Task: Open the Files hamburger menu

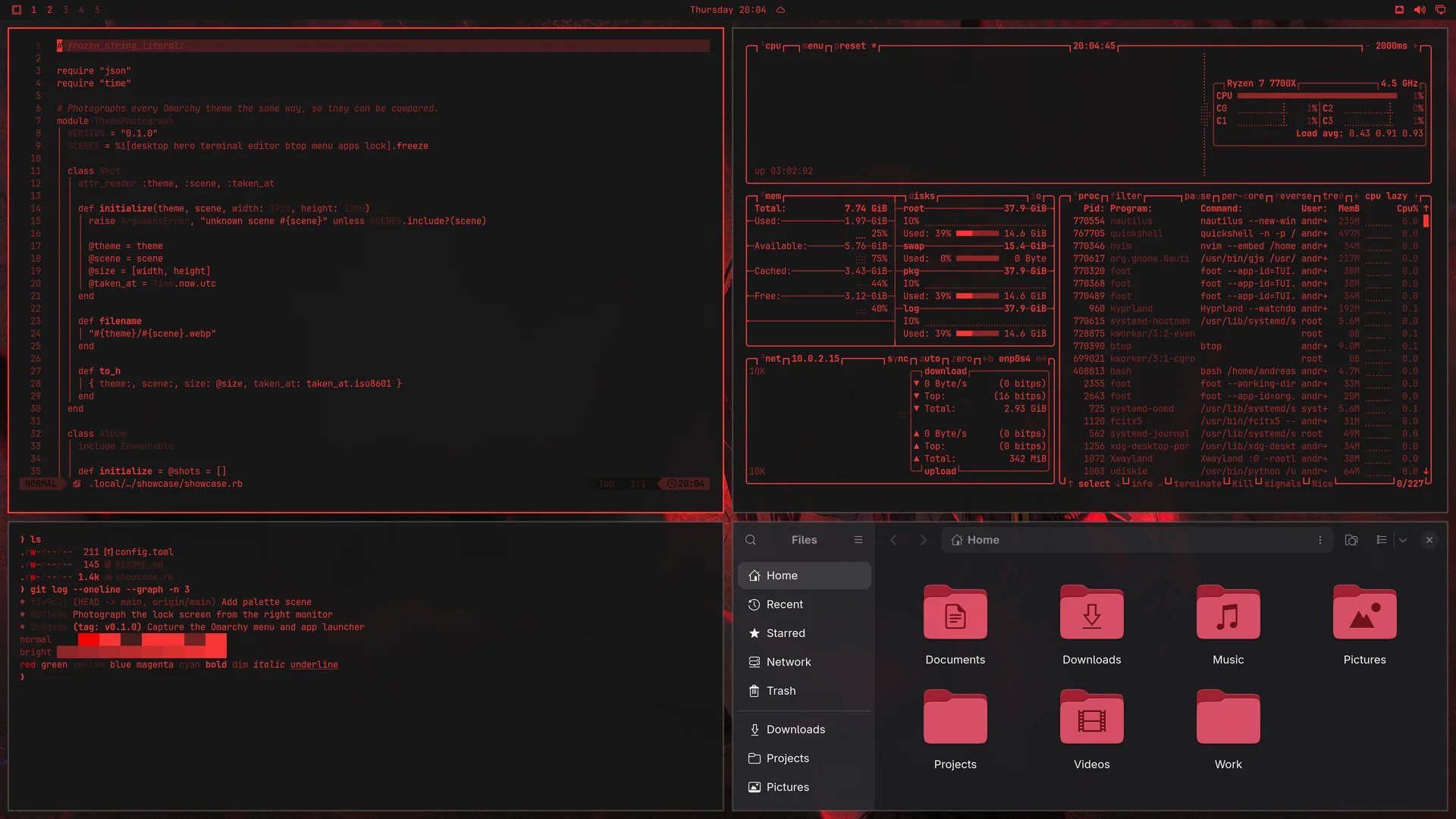Action: tap(858, 540)
